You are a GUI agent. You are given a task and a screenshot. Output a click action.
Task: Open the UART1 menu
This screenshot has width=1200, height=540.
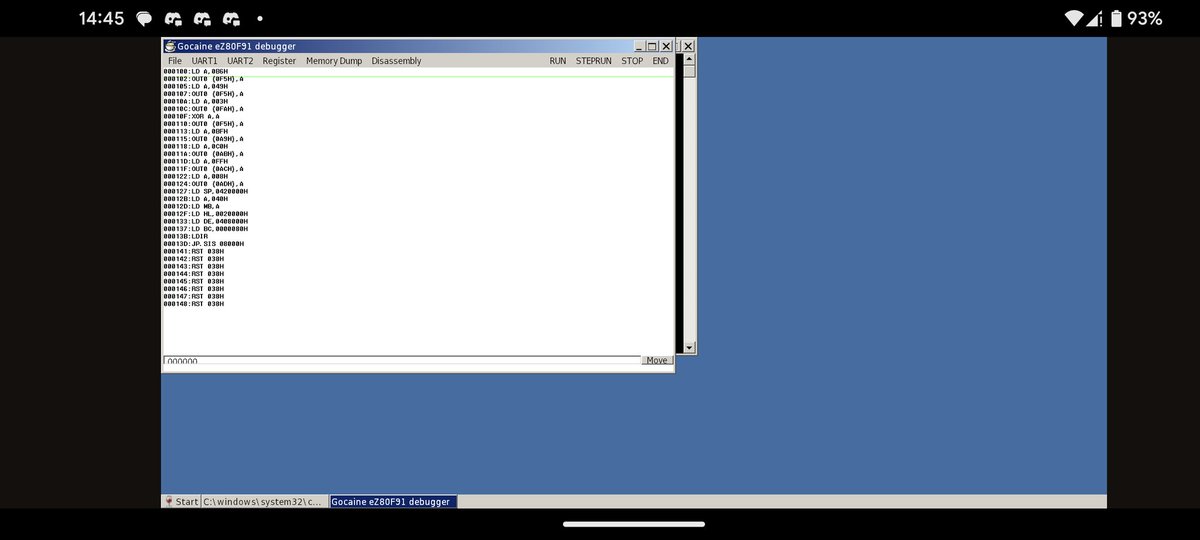(x=204, y=61)
